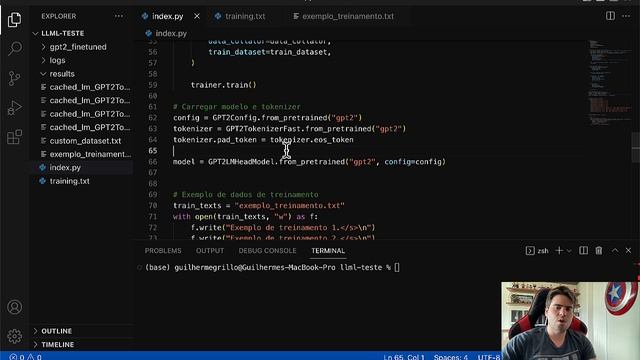Open editor more actions ellipsis

[626, 16]
